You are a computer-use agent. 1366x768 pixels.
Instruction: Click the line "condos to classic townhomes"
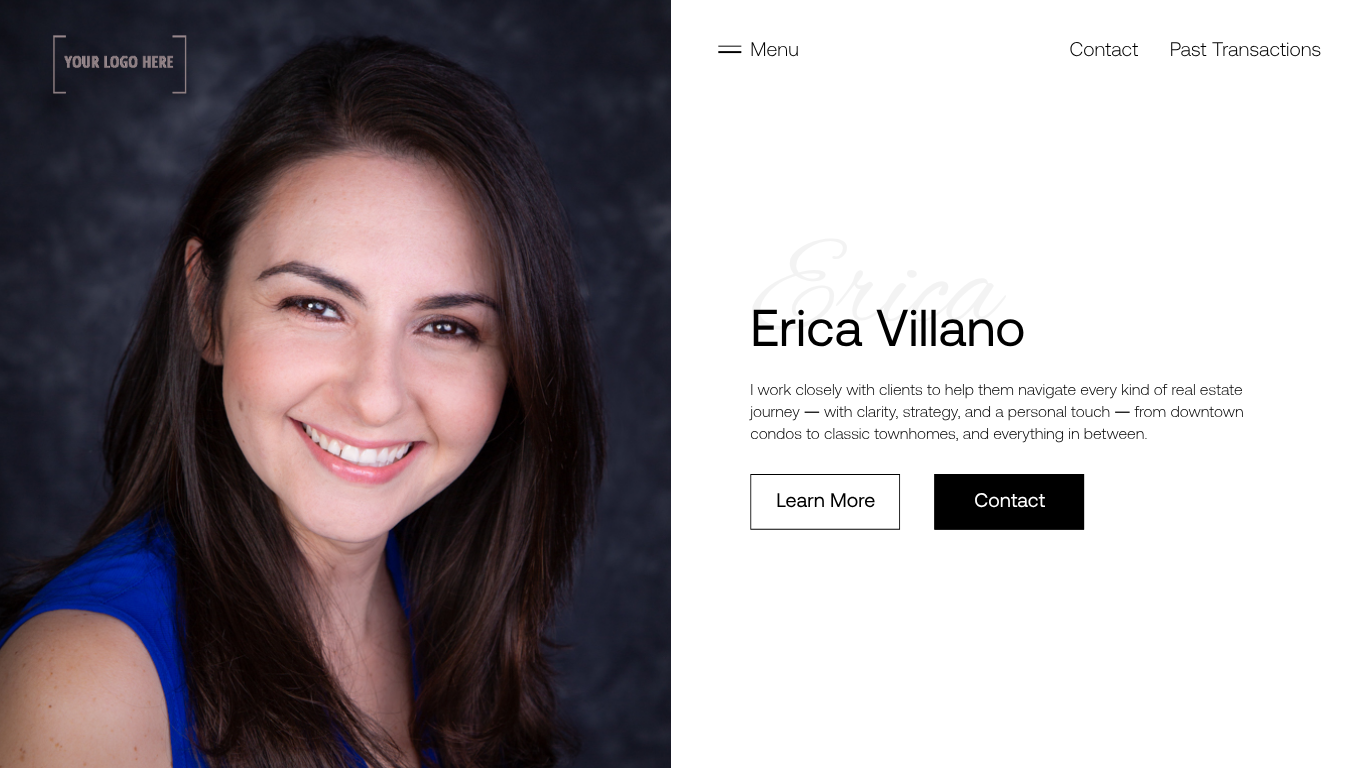[948, 434]
